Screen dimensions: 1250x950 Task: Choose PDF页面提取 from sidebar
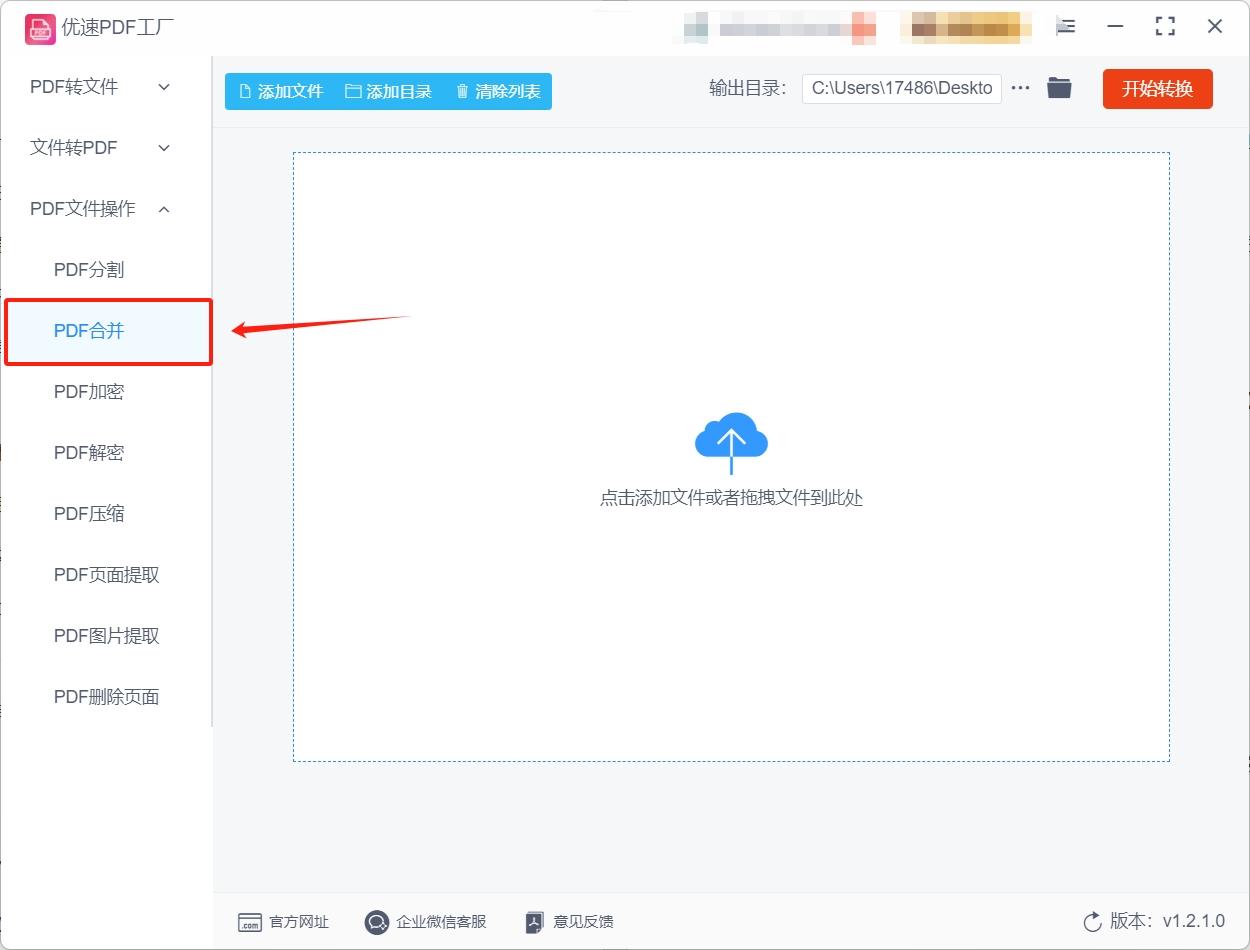(106, 575)
